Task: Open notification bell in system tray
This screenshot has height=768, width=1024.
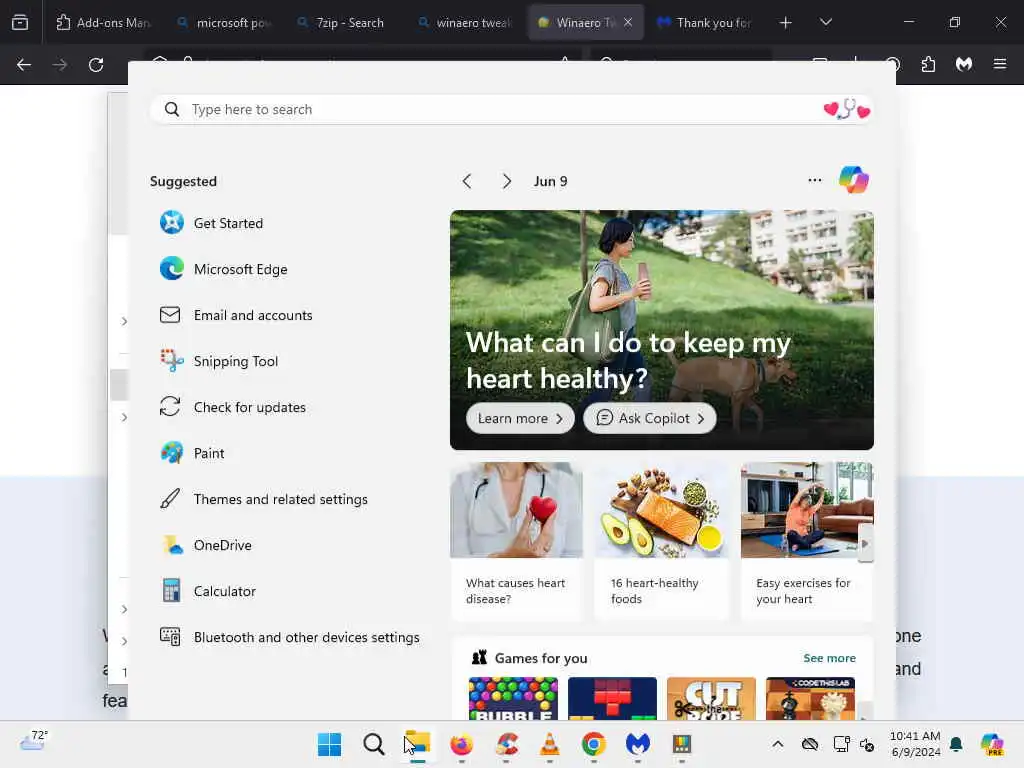Action: click(956, 744)
